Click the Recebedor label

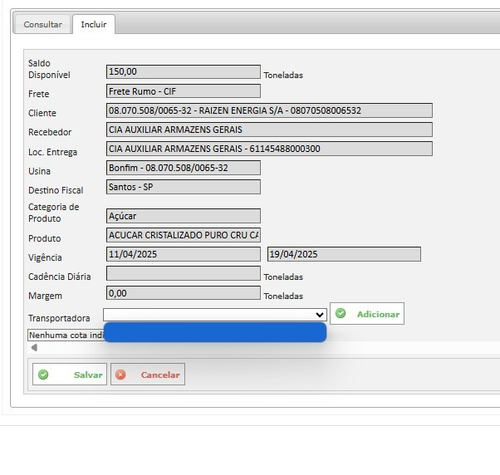tap(50, 132)
